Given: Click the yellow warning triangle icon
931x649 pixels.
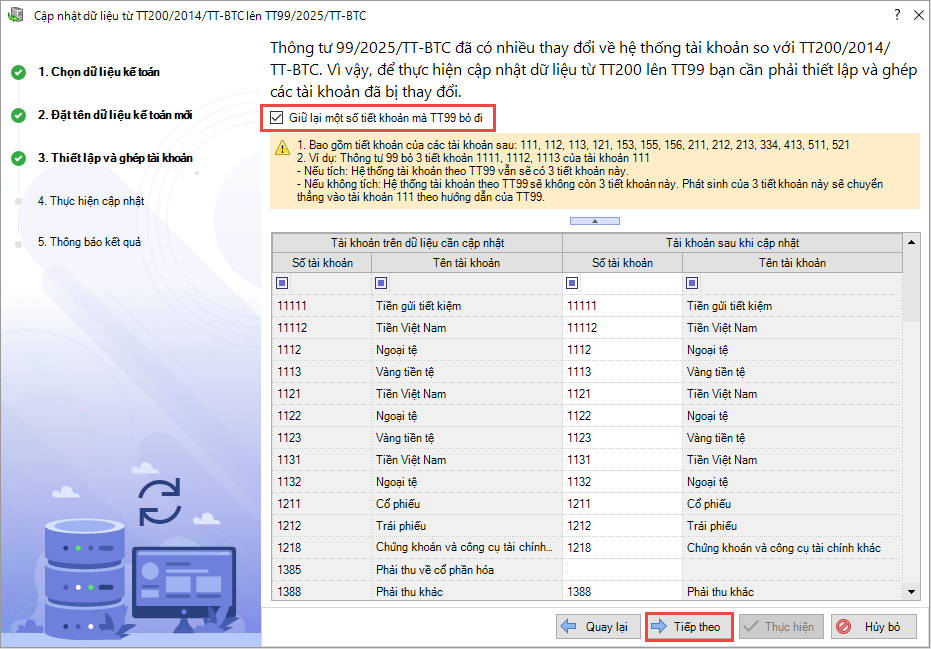Looking at the screenshot, I should (283, 147).
